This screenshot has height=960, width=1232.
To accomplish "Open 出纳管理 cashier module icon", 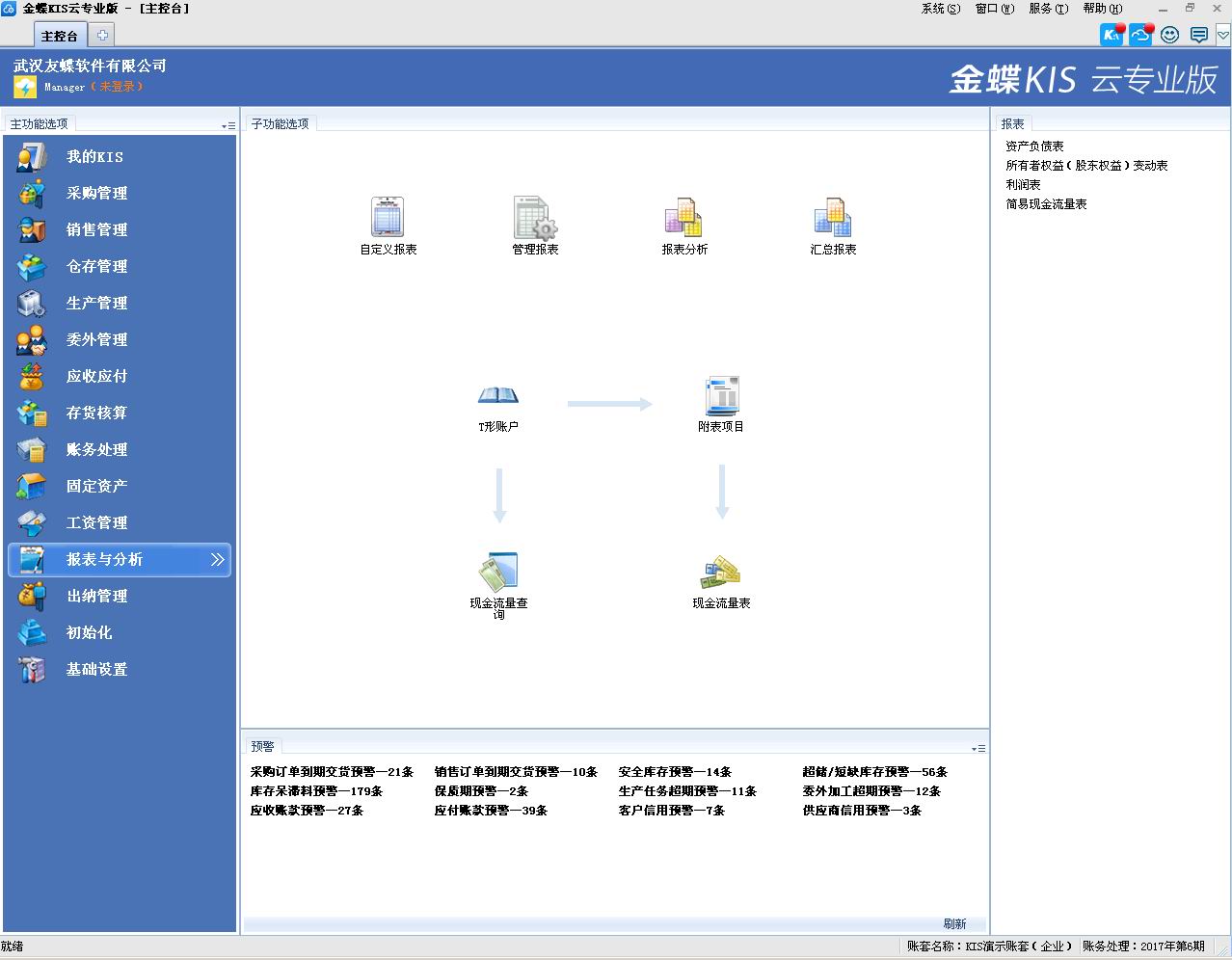I will (x=32, y=597).
